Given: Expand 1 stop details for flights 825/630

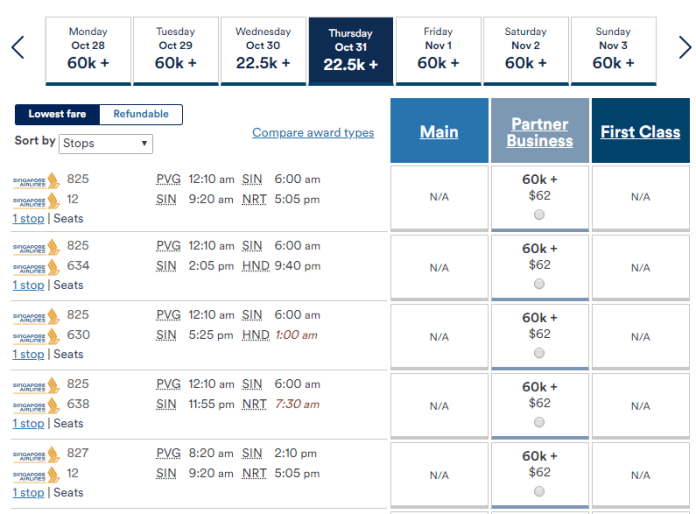Looking at the screenshot, I should point(28,354).
